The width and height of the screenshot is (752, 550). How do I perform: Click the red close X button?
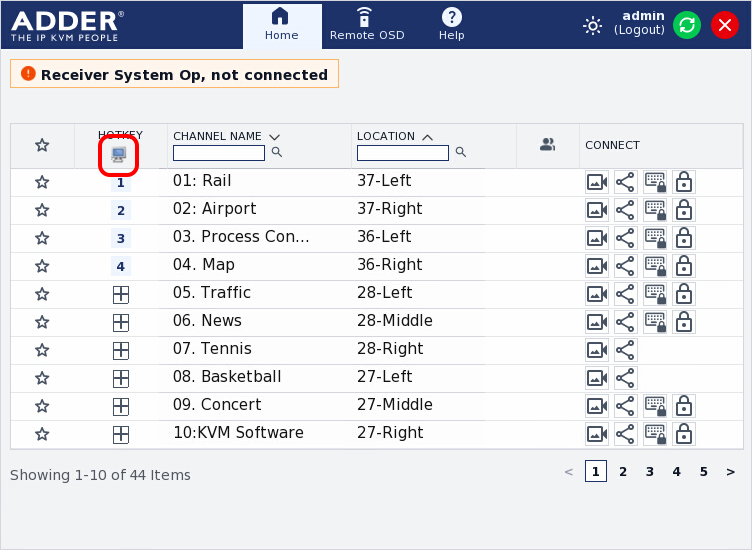725,25
